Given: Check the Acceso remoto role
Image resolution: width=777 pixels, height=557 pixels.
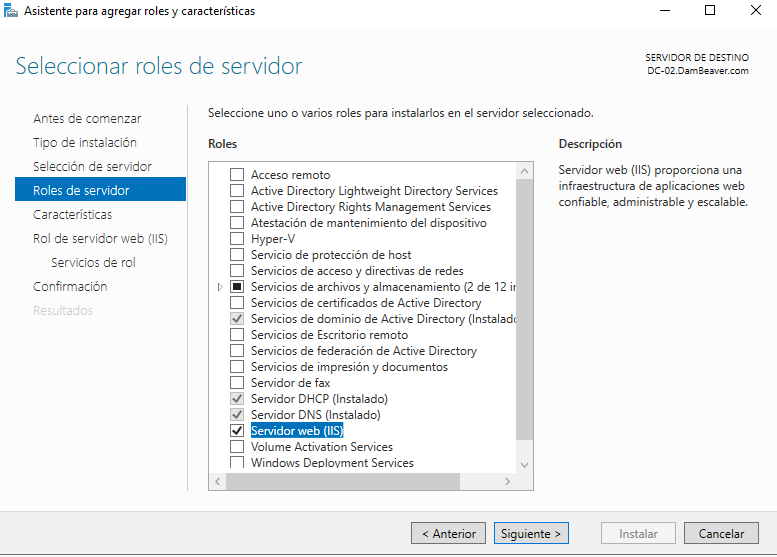Looking at the screenshot, I should (237, 174).
